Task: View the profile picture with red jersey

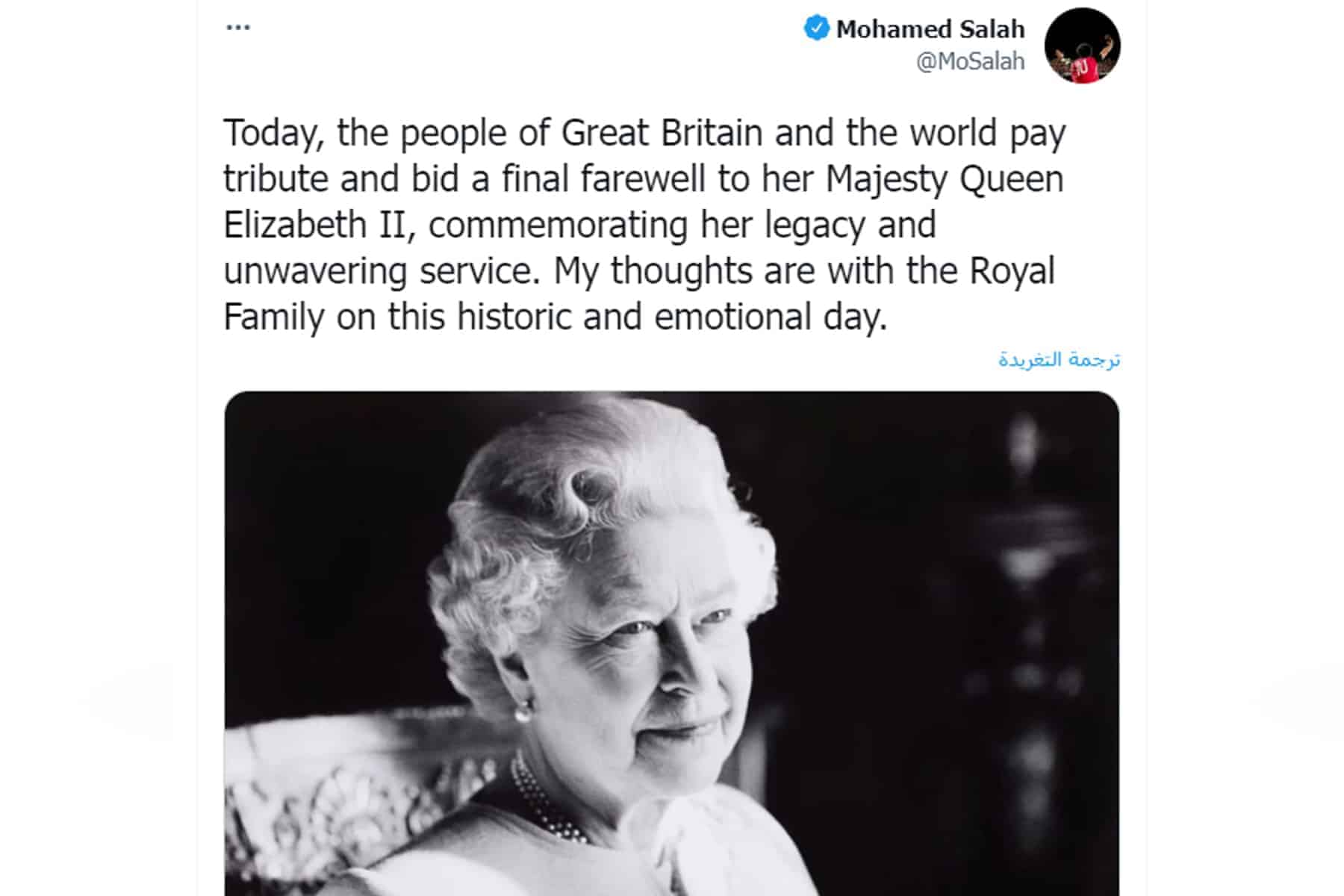Action: coord(1082,46)
